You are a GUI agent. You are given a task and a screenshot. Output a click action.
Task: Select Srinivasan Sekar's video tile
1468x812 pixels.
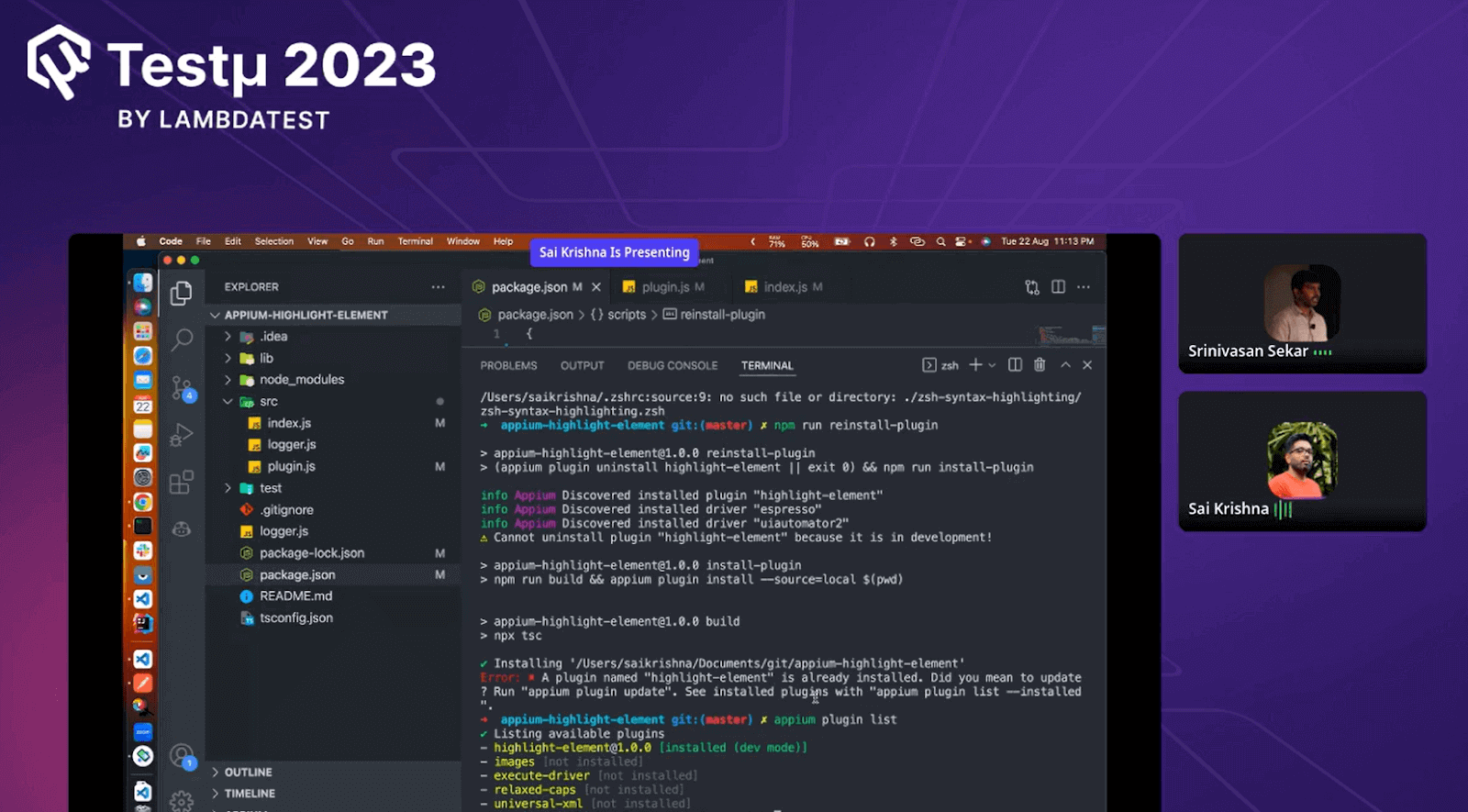(1302, 304)
